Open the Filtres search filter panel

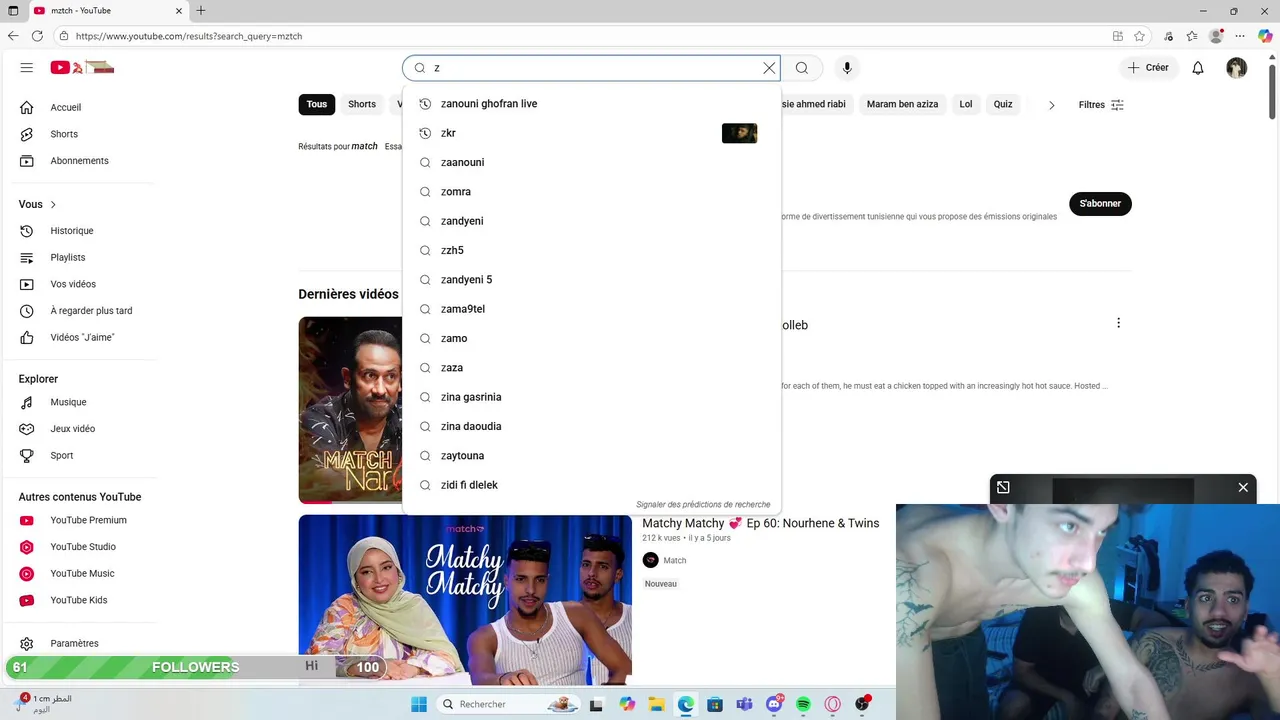pyautogui.click(x=1101, y=105)
